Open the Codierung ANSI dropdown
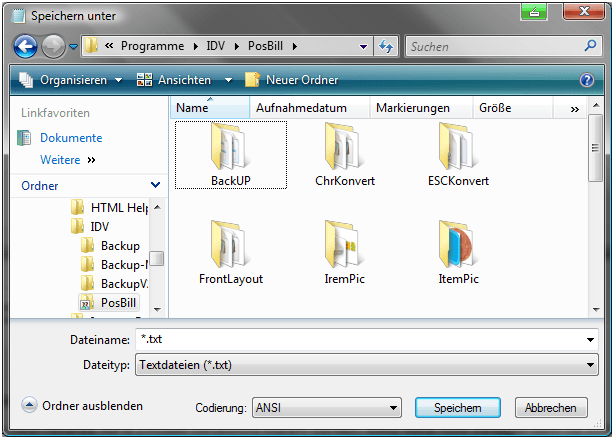Image resolution: width=614 pixels, height=439 pixels. 325,408
